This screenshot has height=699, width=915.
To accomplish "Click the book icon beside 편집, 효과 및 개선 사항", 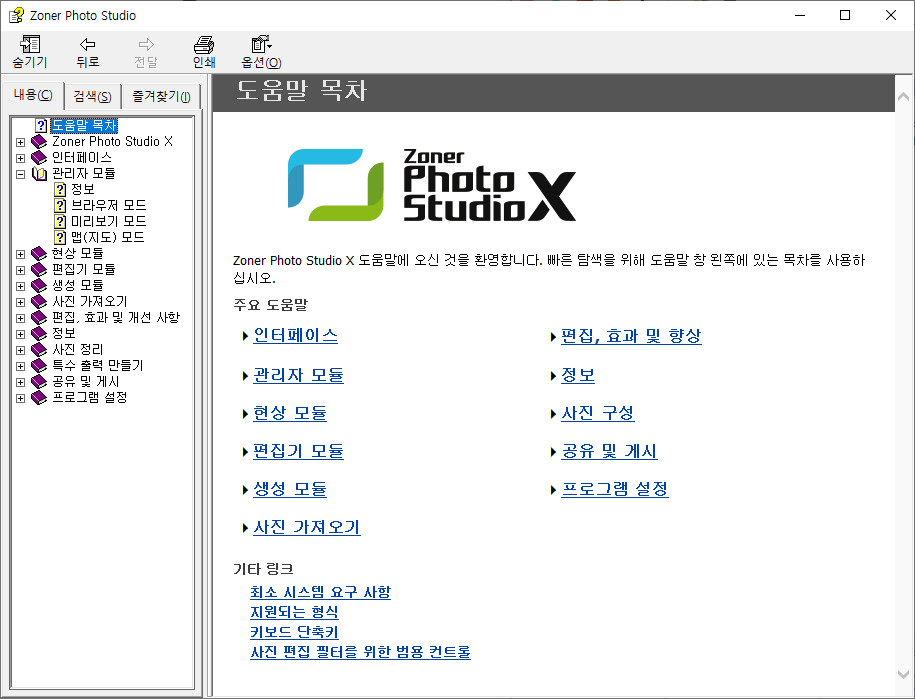I will coord(39,317).
